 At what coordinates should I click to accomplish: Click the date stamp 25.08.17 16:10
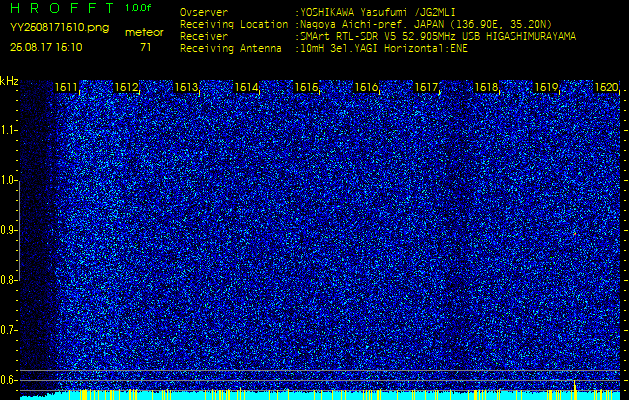click(x=46, y=47)
